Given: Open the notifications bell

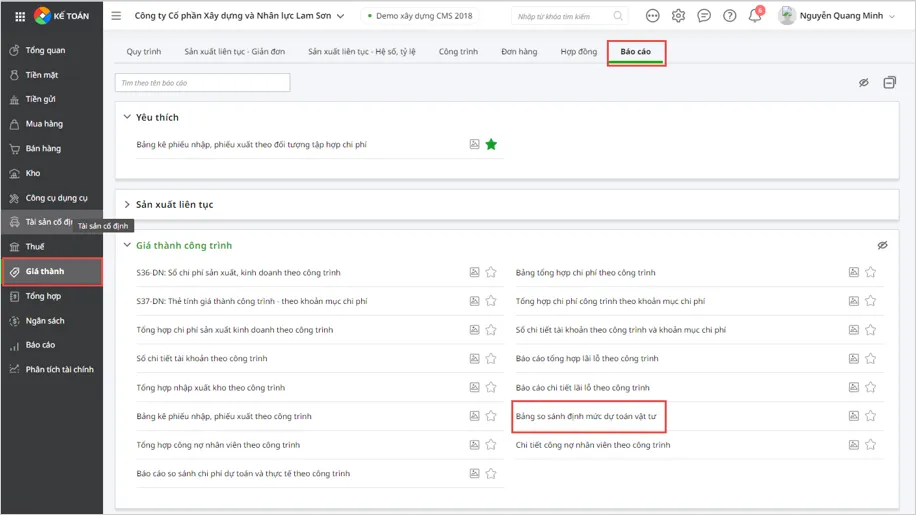Looking at the screenshot, I should (x=755, y=16).
